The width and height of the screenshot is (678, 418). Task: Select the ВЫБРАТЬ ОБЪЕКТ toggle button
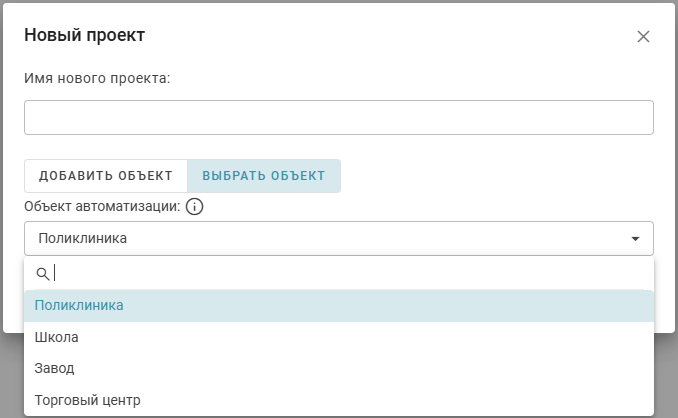(x=264, y=176)
